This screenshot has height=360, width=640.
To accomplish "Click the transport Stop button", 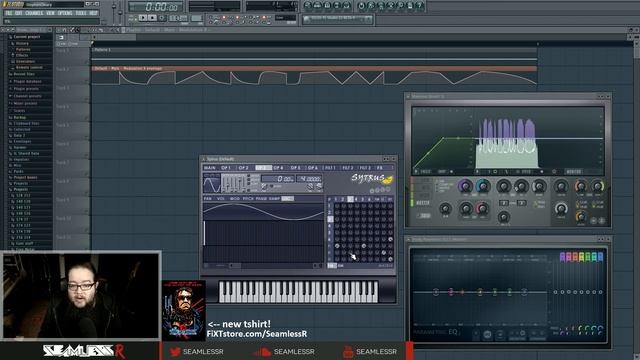I will [152, 18].
